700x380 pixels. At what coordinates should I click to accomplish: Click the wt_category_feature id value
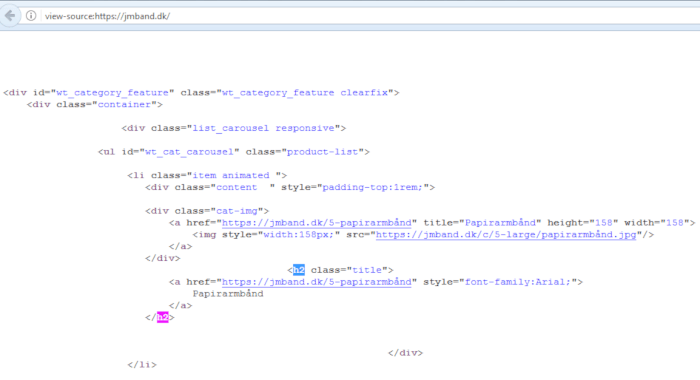(112, 92)
